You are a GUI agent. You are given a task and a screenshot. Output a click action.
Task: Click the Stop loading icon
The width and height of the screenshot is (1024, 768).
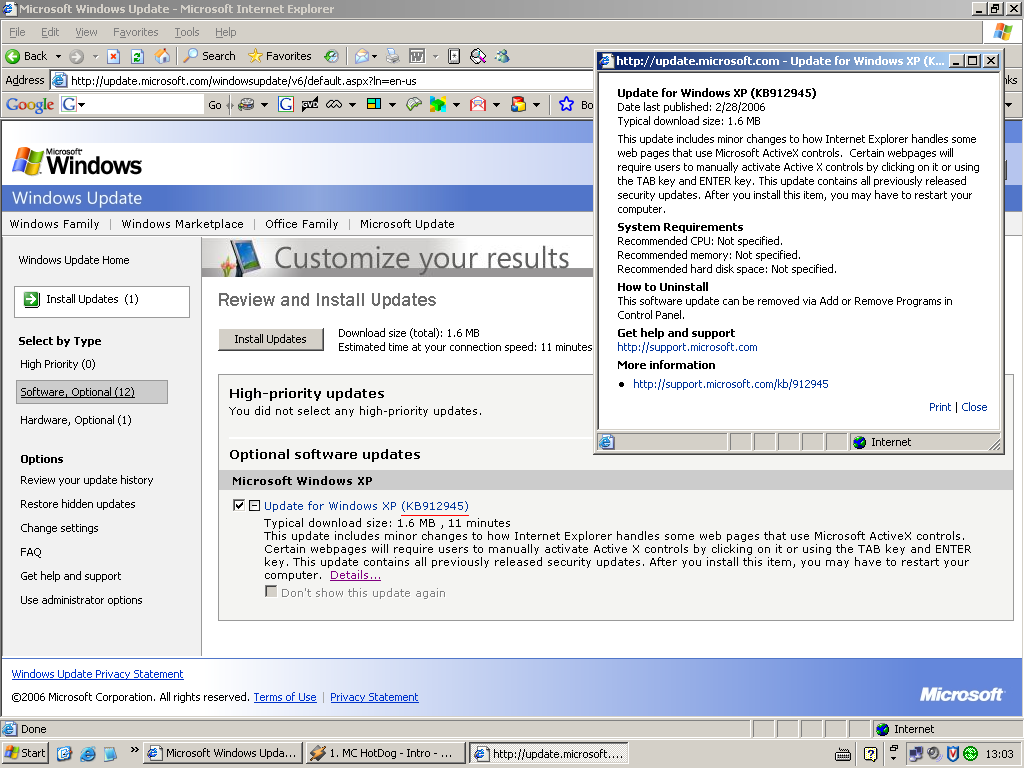(x=114, y=56)
